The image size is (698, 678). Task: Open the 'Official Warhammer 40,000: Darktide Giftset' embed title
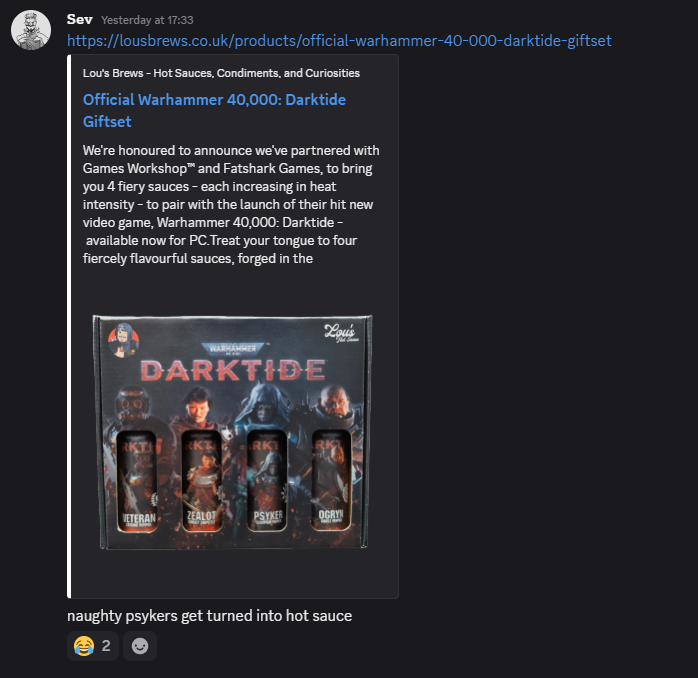click(x=214, y=110)
